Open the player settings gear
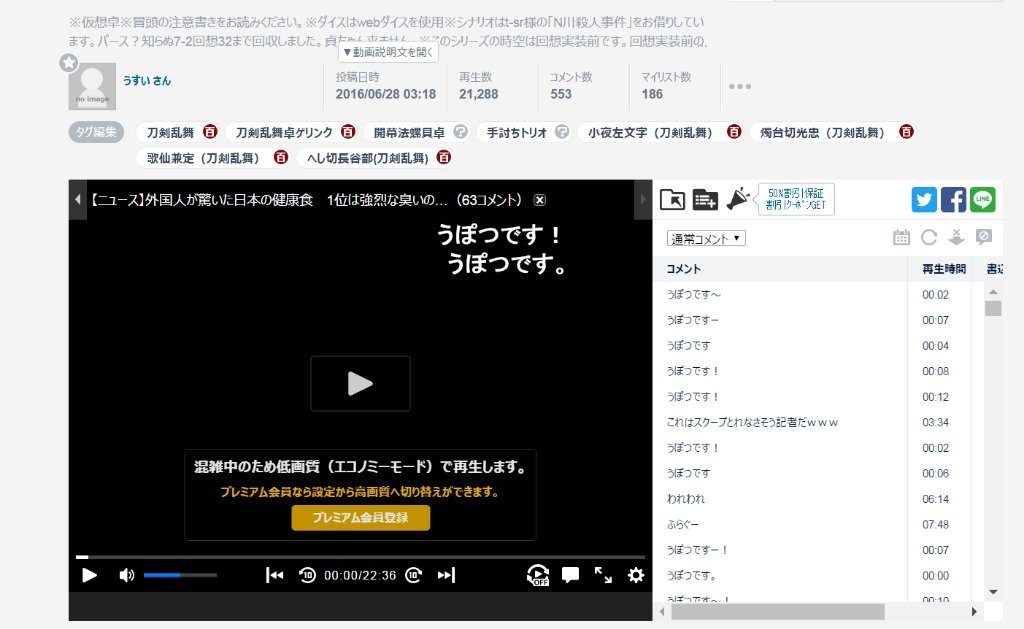Screen dimensions: 1024x629 coord(635,575)
